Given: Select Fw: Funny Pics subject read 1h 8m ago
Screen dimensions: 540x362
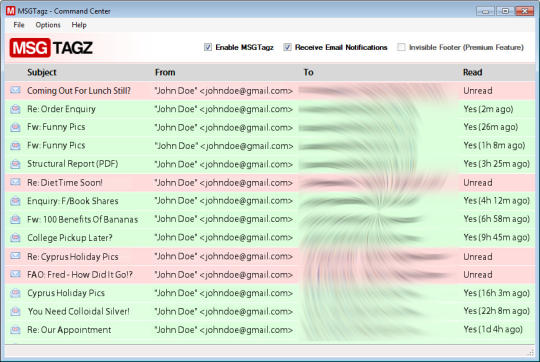Looking at the screenshot, I should (56, 145).
